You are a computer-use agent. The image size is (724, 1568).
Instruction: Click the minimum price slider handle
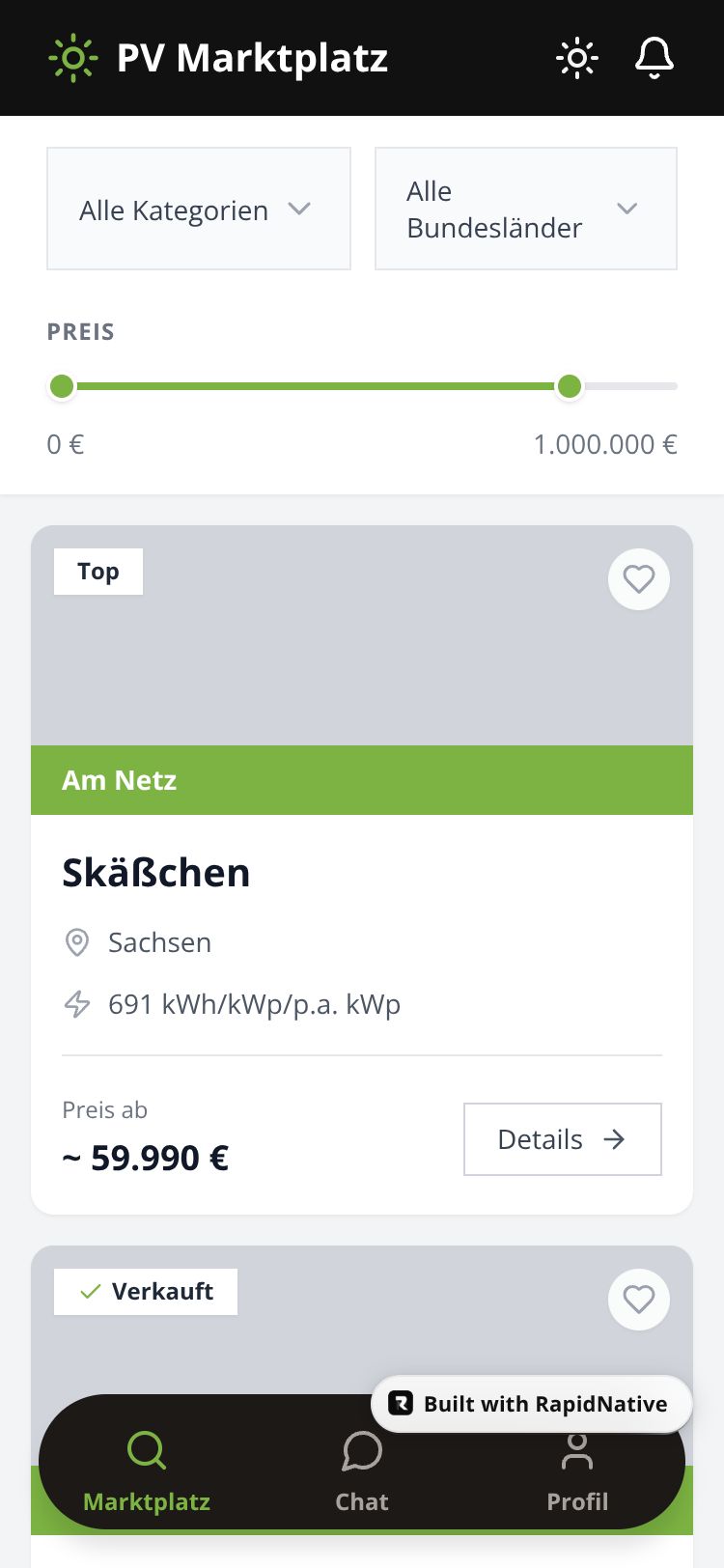62,386
